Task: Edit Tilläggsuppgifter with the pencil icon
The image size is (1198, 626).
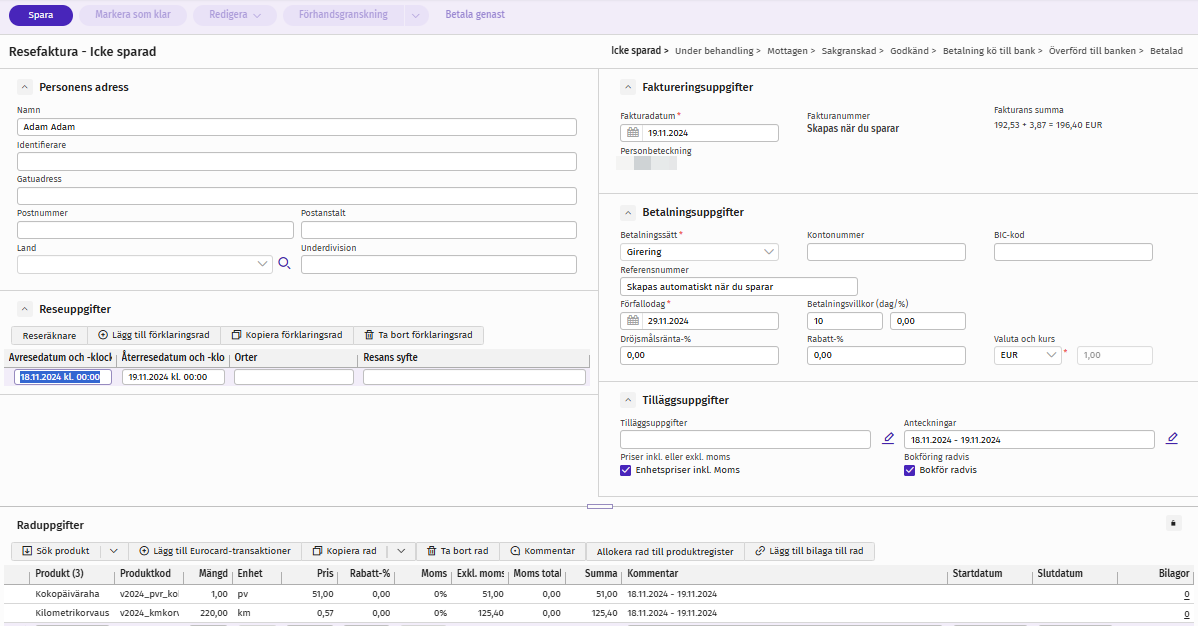Action: pos(888,439)
